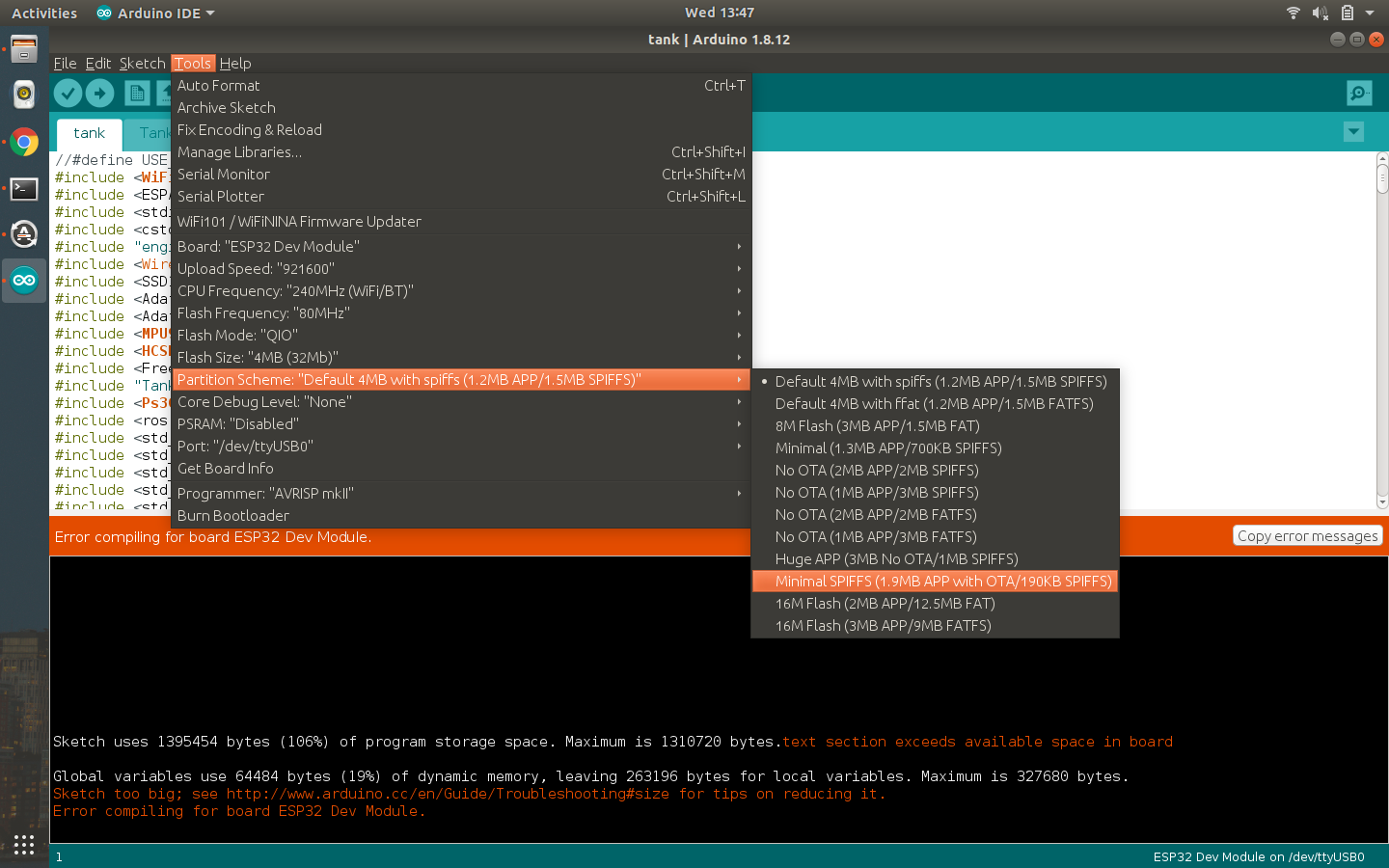Verify the sketch with the checkmark icon

coord(68,93)
